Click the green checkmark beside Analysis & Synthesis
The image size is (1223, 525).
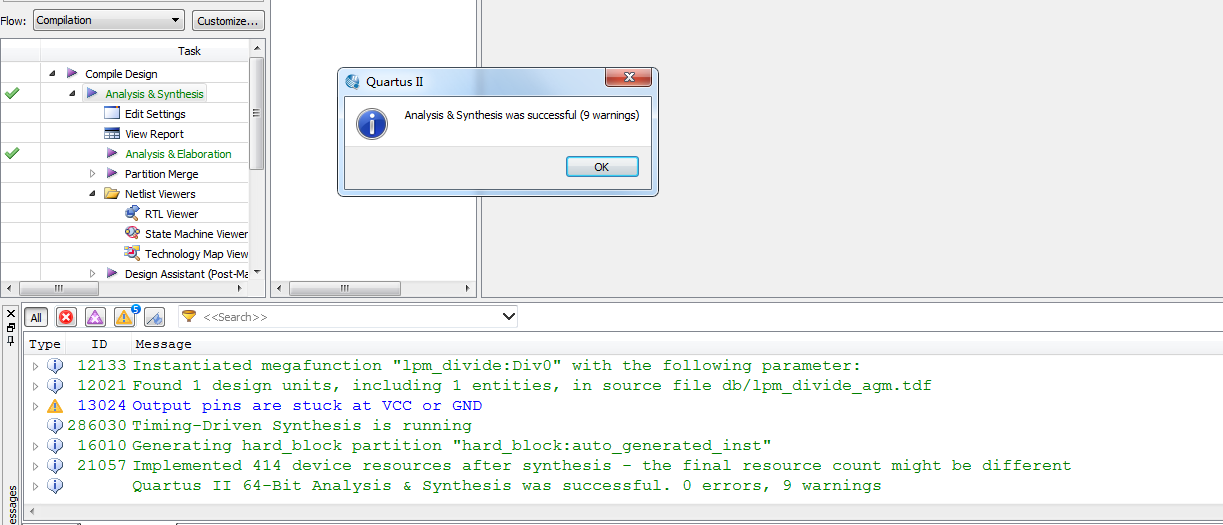click(x=12, y=94)
